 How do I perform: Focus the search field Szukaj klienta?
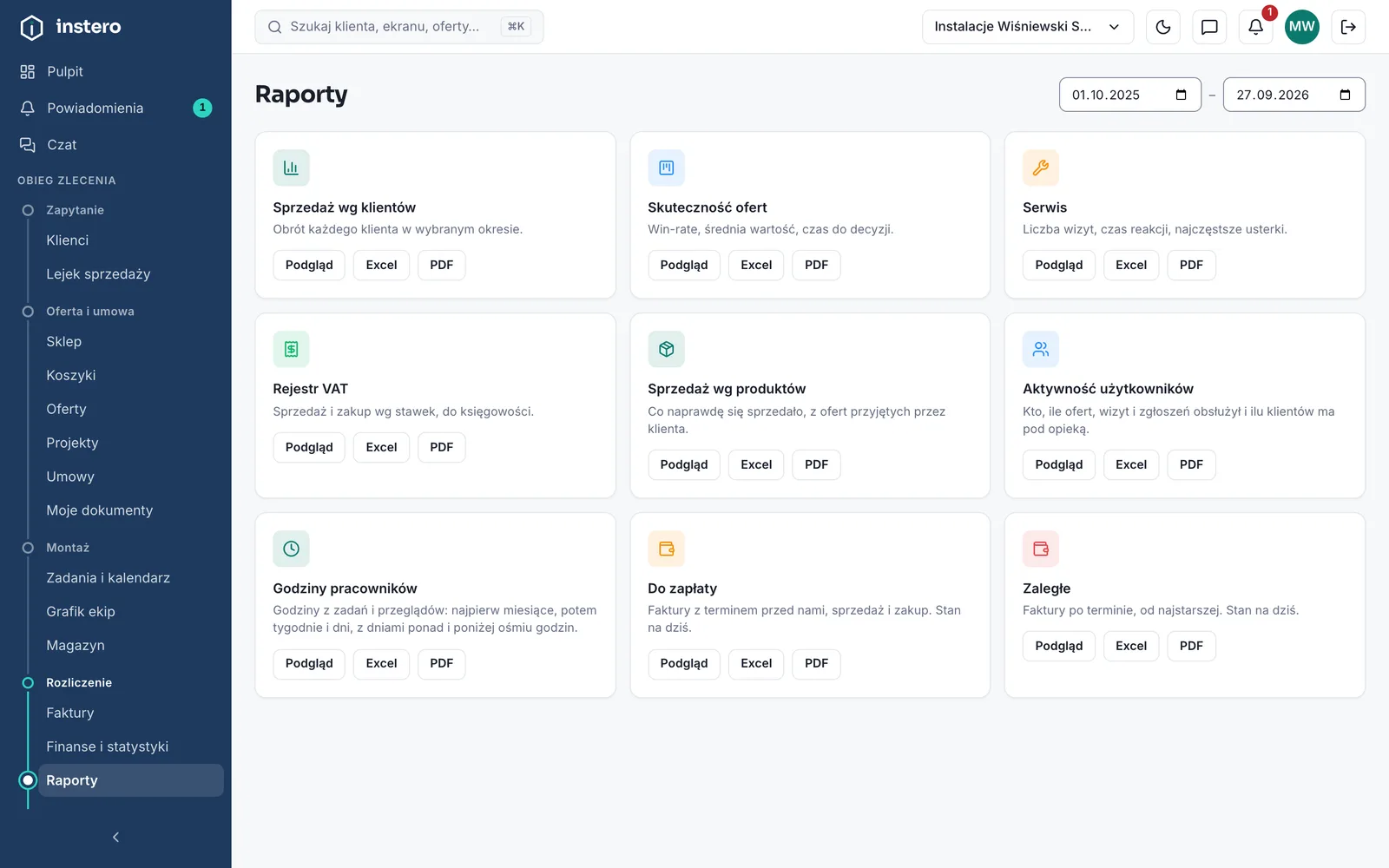click(x=399, y=27)
